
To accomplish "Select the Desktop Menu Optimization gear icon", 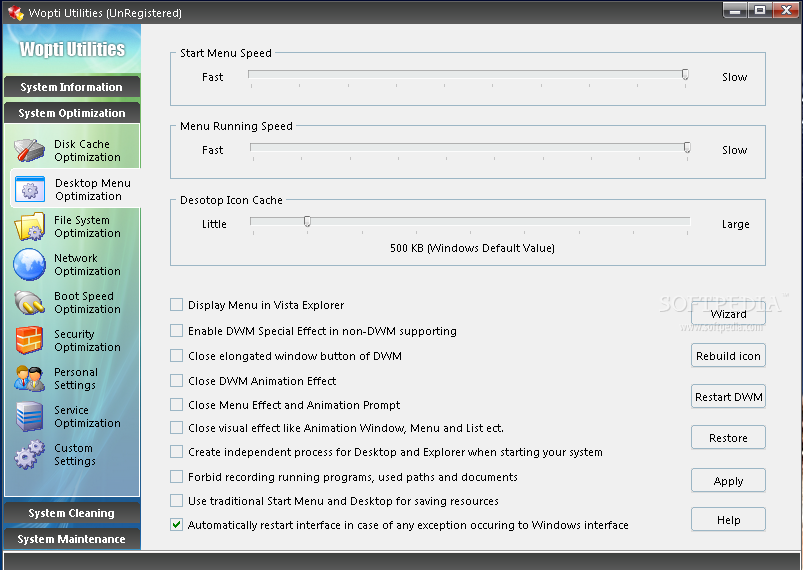I will 30,189.
